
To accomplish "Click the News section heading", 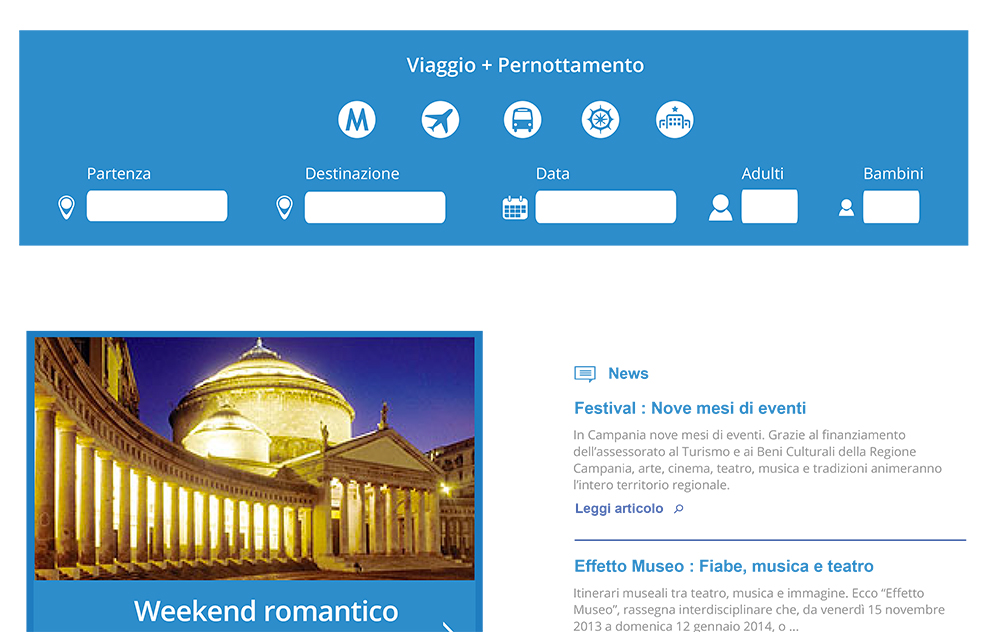I will coord(628,374).
